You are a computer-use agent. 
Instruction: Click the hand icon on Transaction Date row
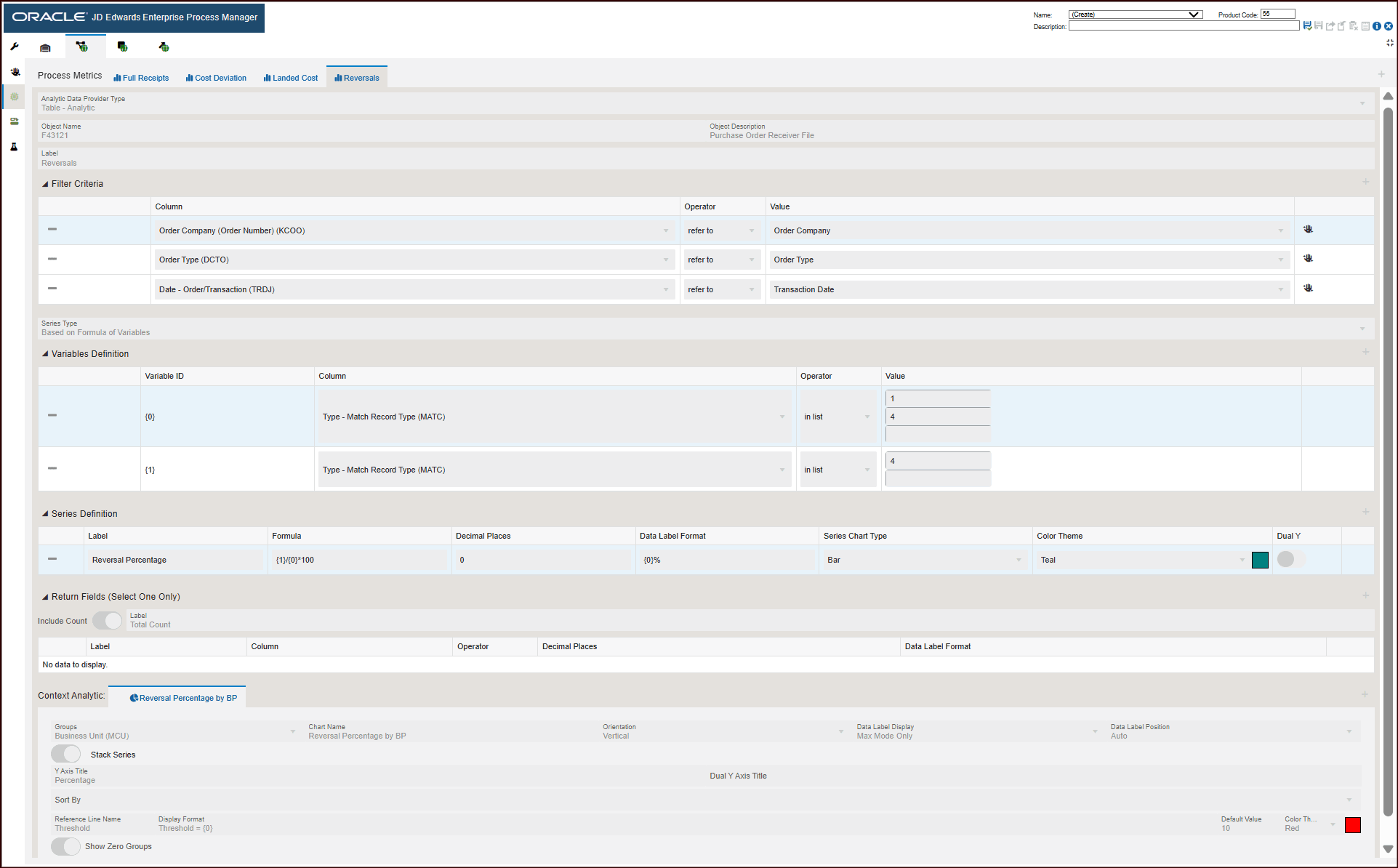(1308, 288)
